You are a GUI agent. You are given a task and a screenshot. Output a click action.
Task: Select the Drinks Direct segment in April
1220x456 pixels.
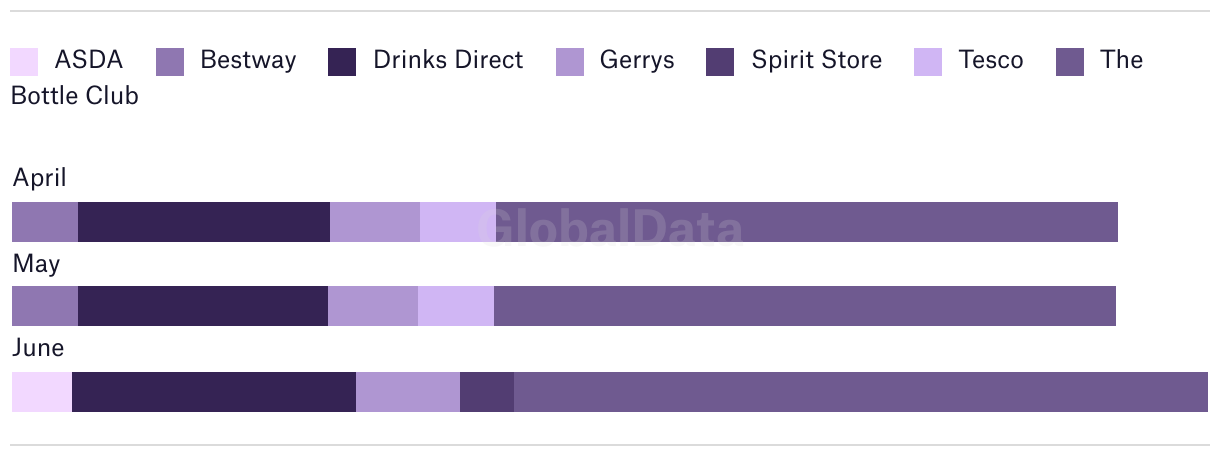tap(204, 222)
